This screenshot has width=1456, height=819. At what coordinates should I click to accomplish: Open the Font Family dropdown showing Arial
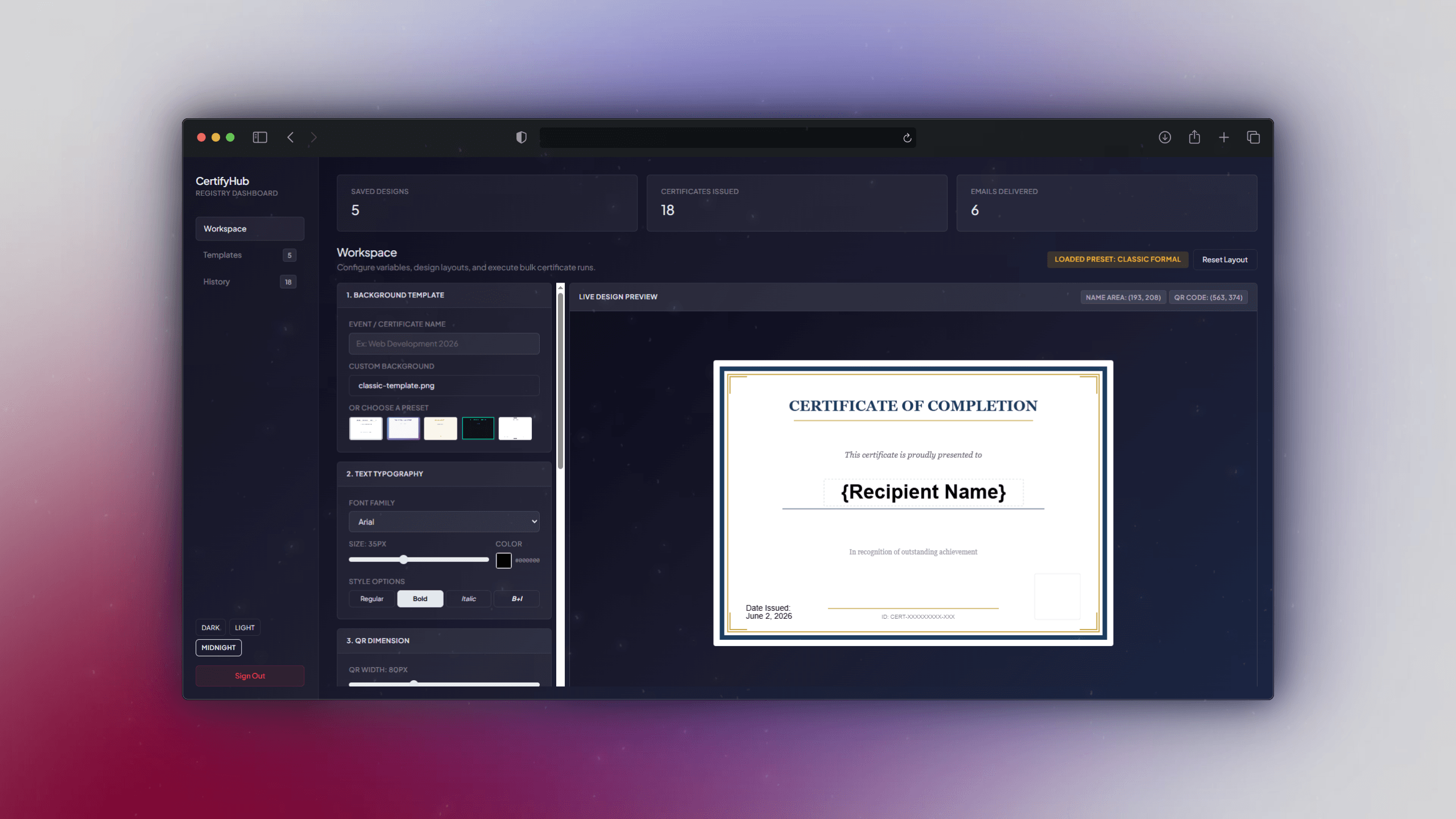tap(444, 522)
